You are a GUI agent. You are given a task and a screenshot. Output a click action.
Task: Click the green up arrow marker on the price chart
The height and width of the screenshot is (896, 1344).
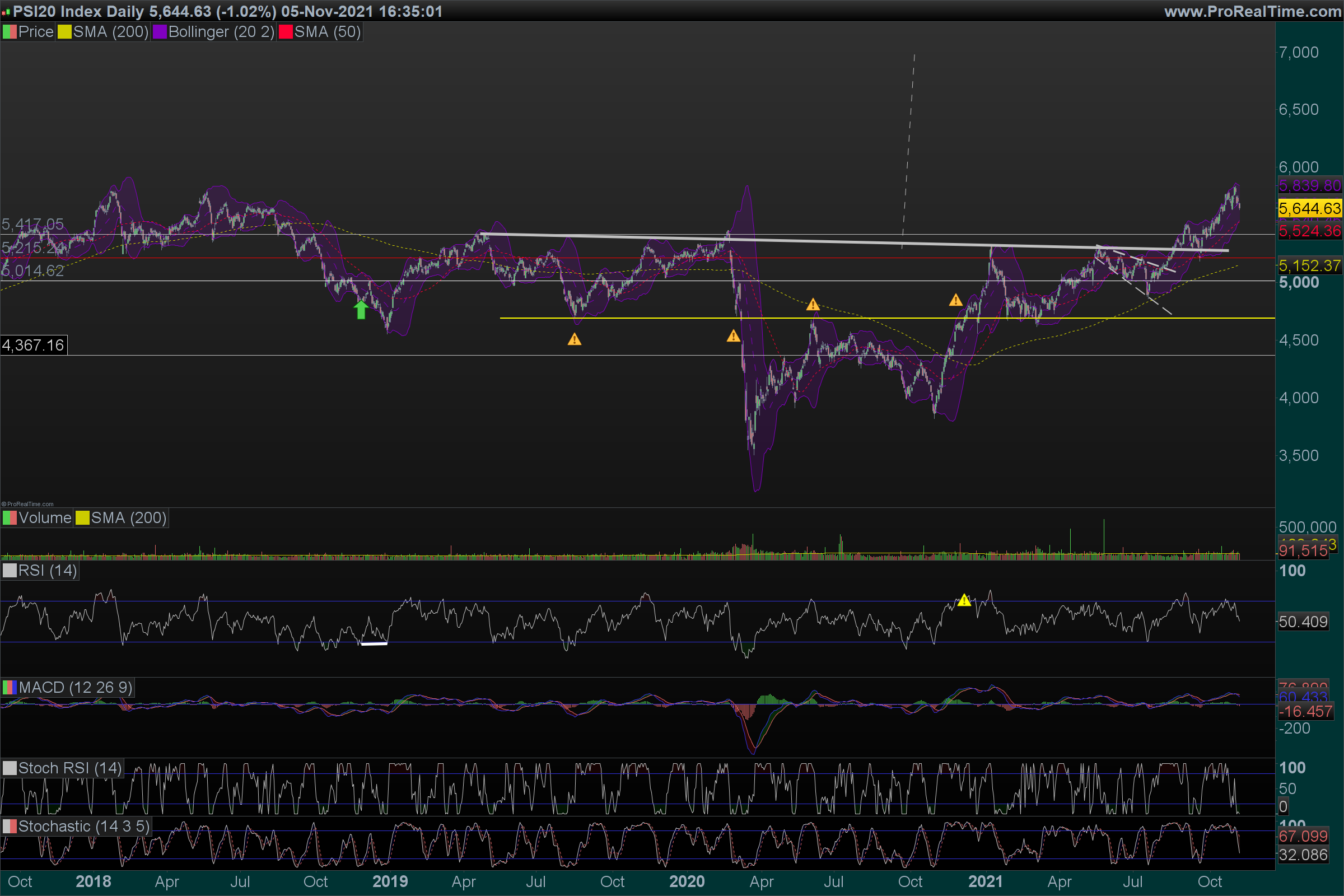[361, 310]
